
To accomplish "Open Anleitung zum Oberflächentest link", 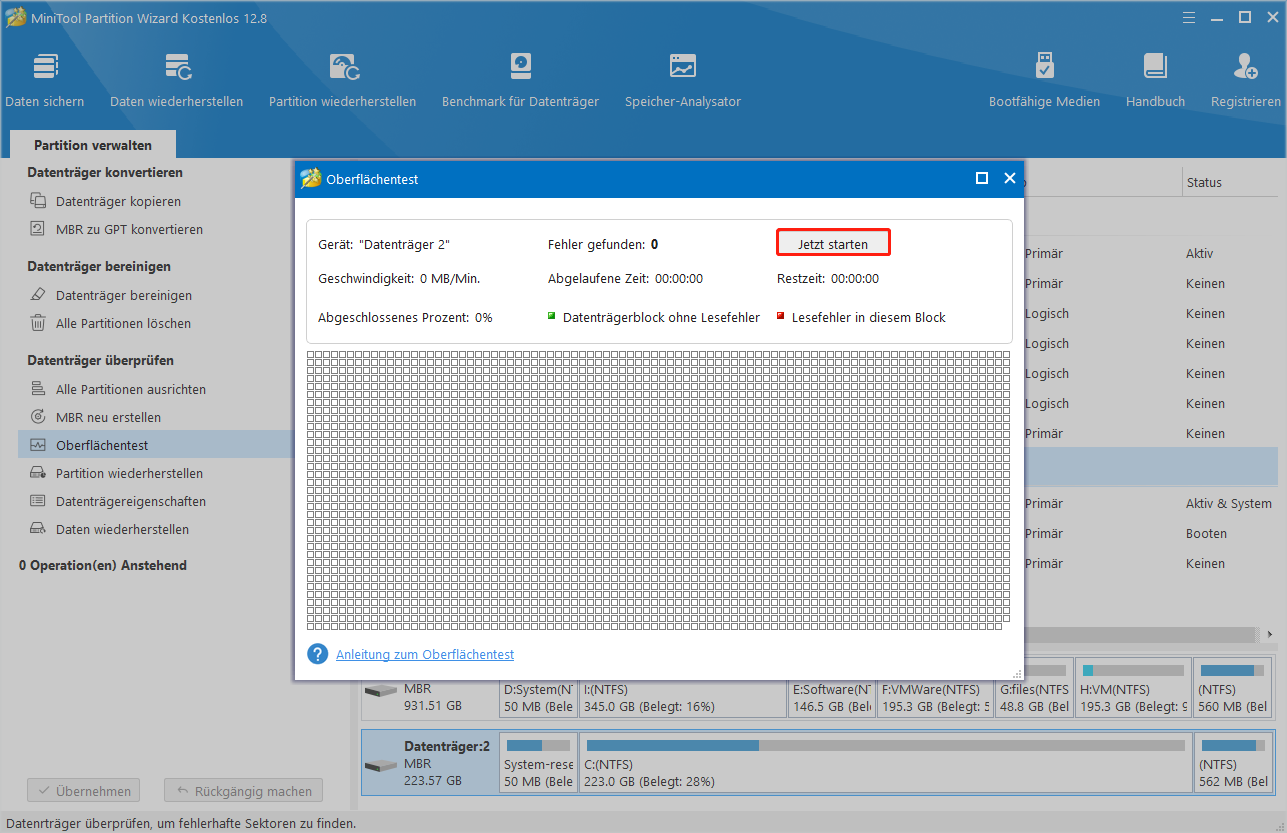I will click(x=425, y=654).
